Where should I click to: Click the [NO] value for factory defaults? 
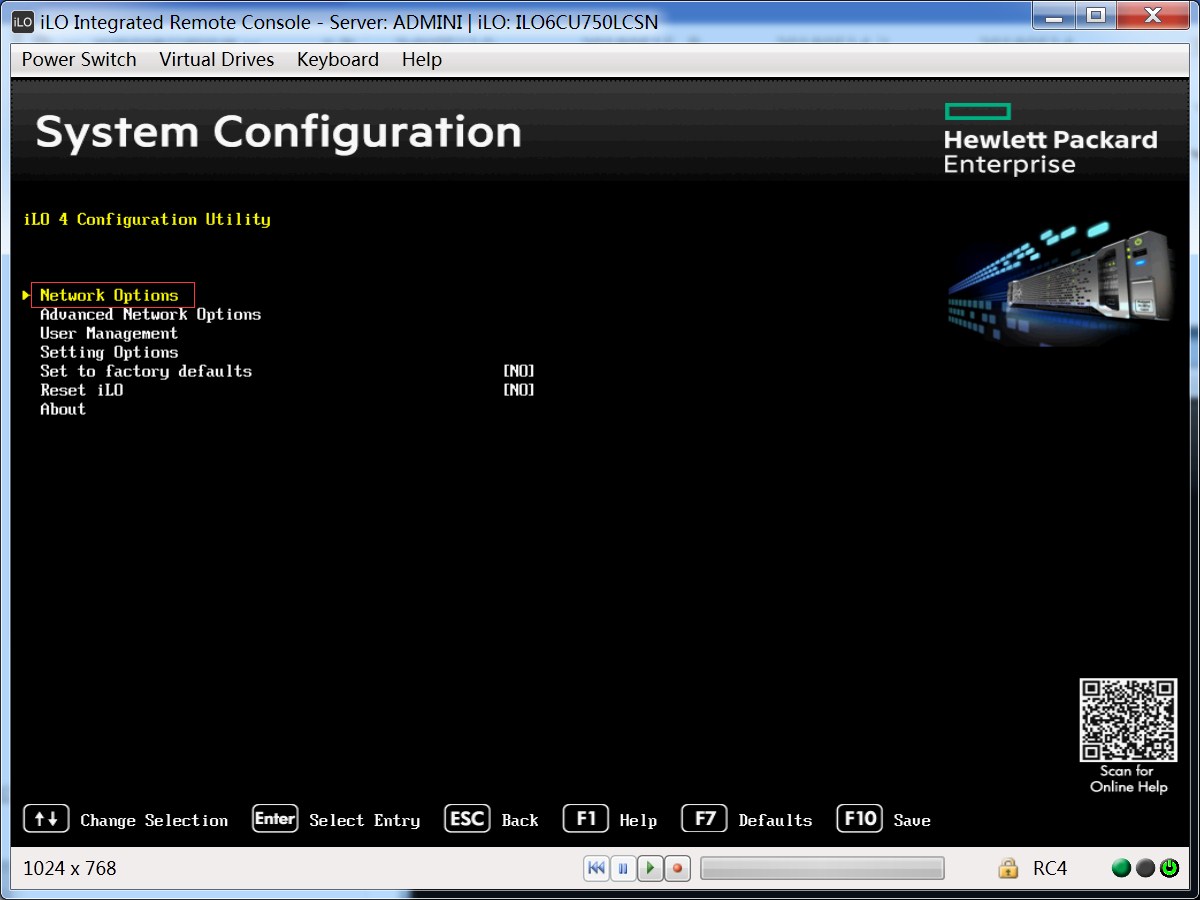(x=519, y=371)
